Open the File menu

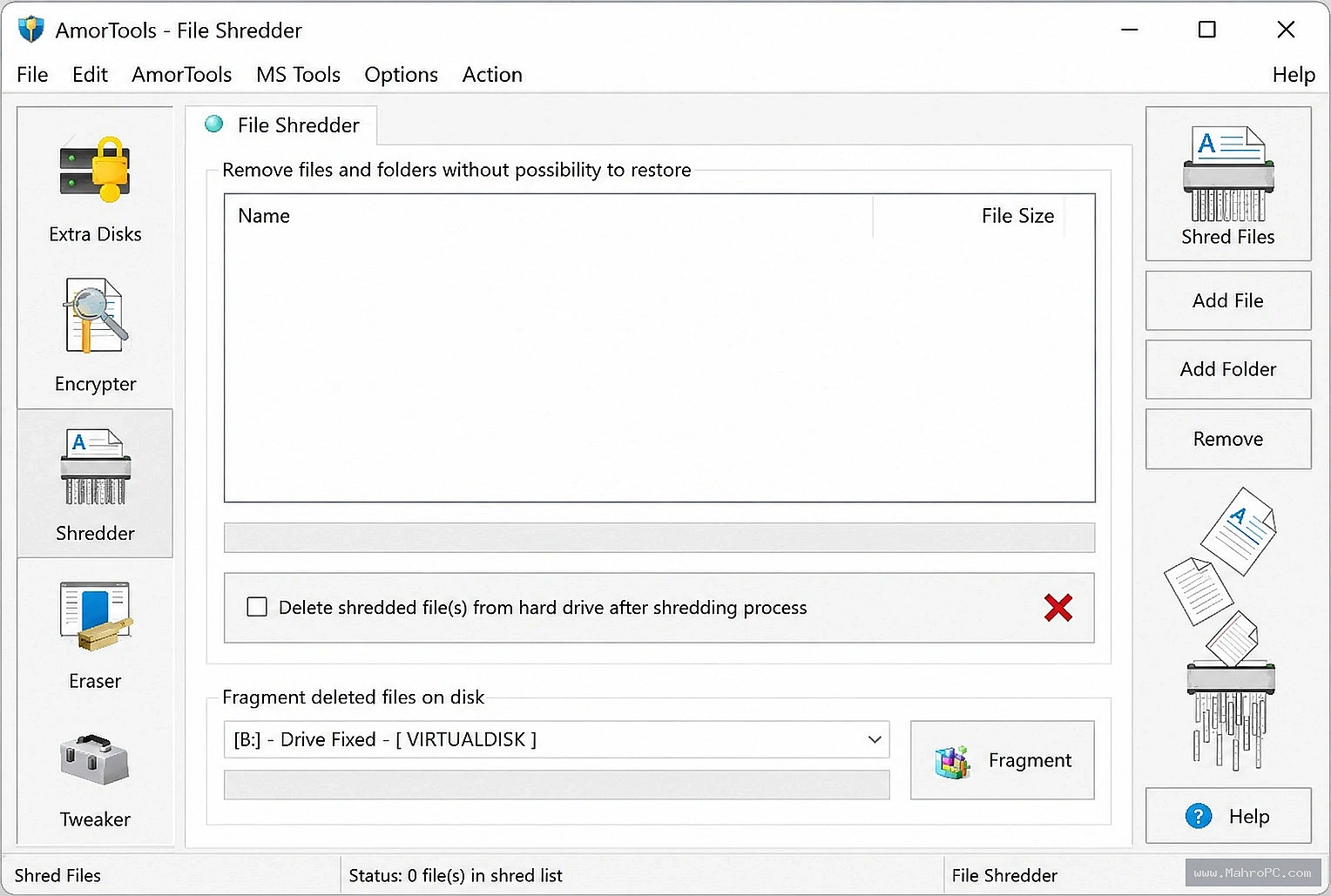click(x=32, y=75)
